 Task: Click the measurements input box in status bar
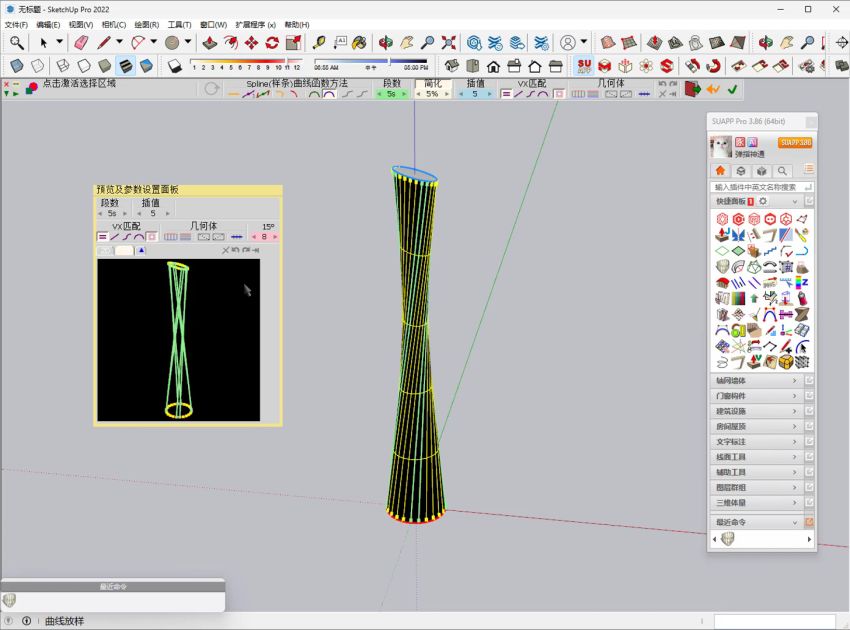pos(775,621)
